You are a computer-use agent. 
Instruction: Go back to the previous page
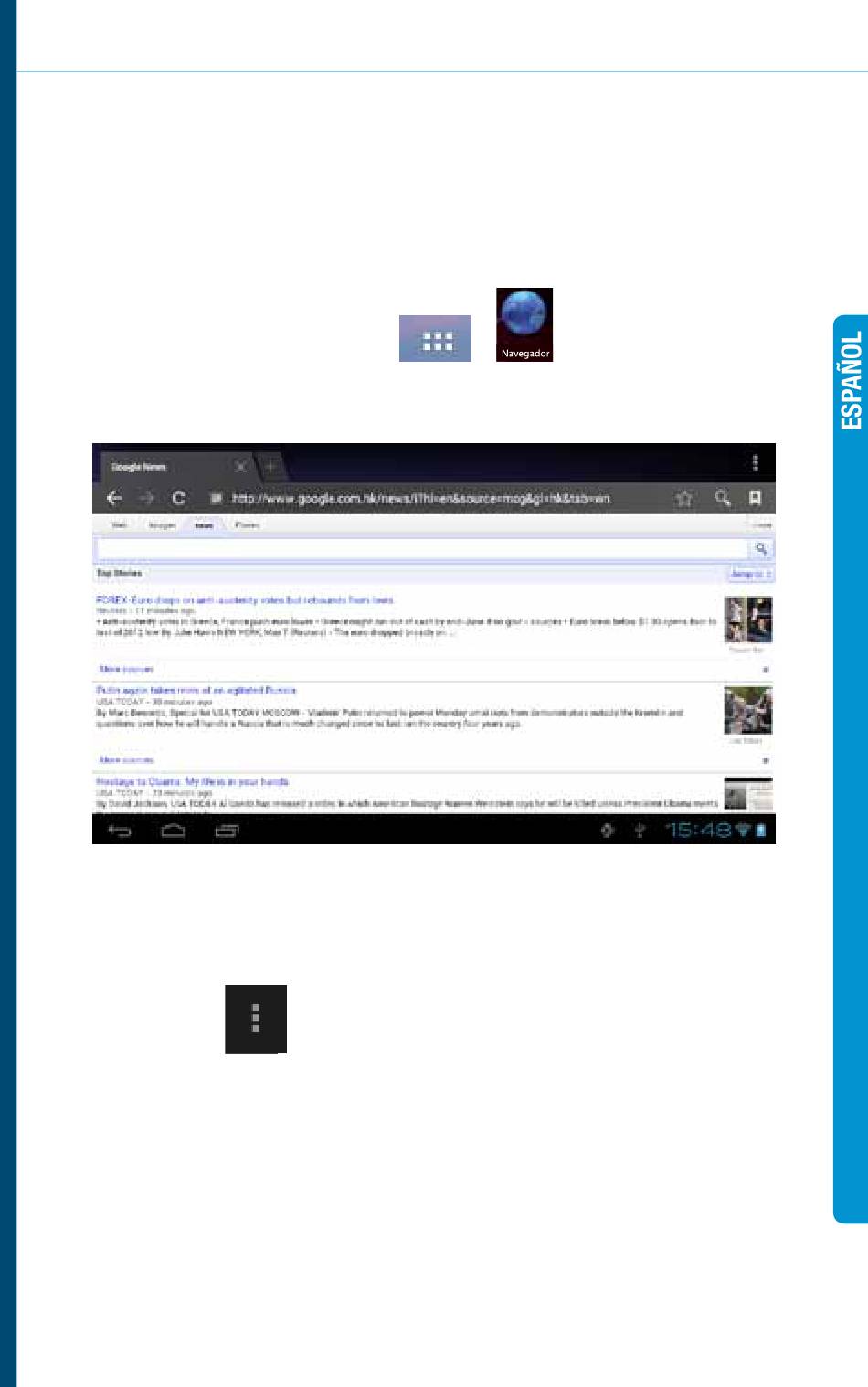114,498
